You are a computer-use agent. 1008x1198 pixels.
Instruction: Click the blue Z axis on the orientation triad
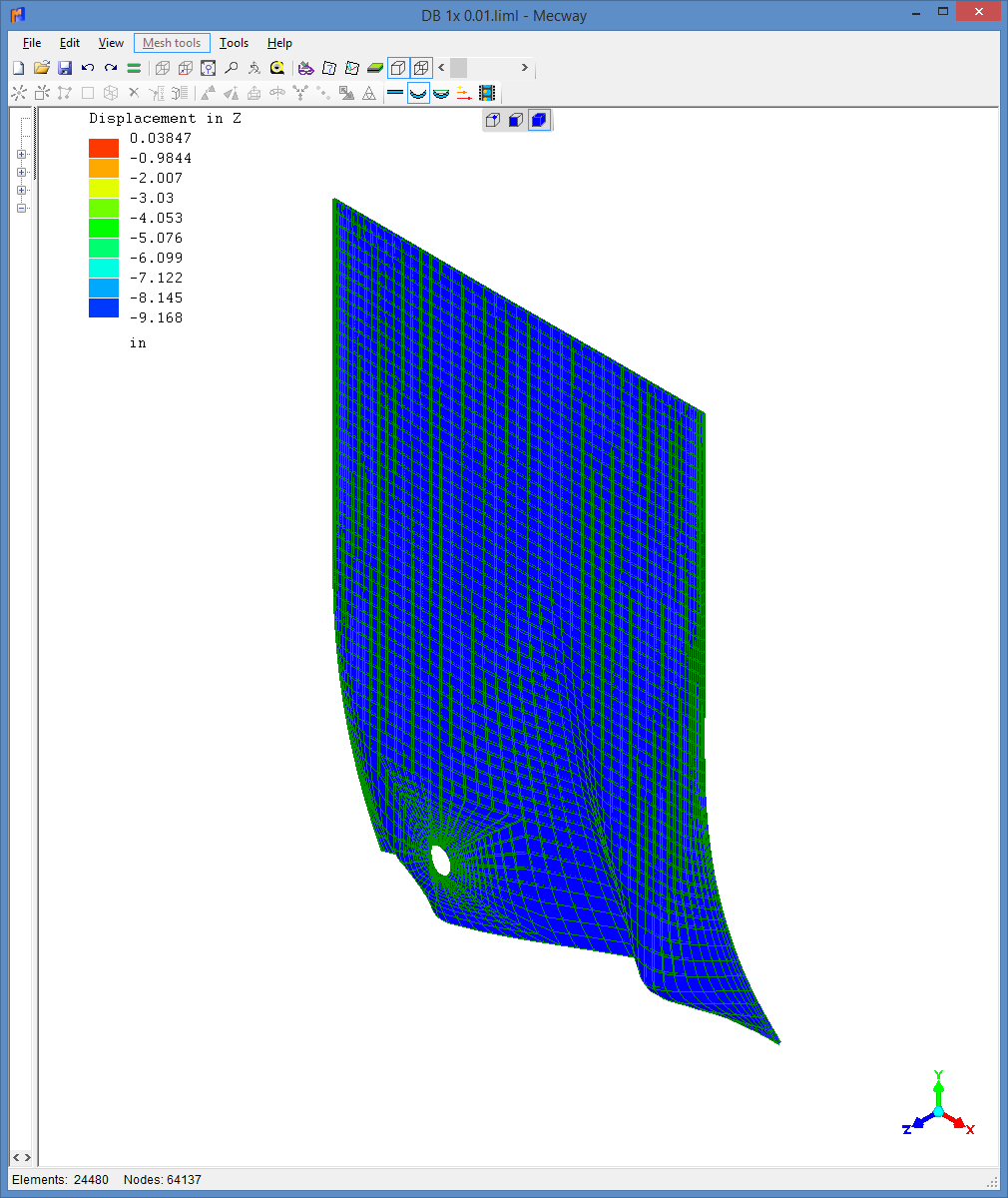pyautogui.click(x=917, y=1122)
